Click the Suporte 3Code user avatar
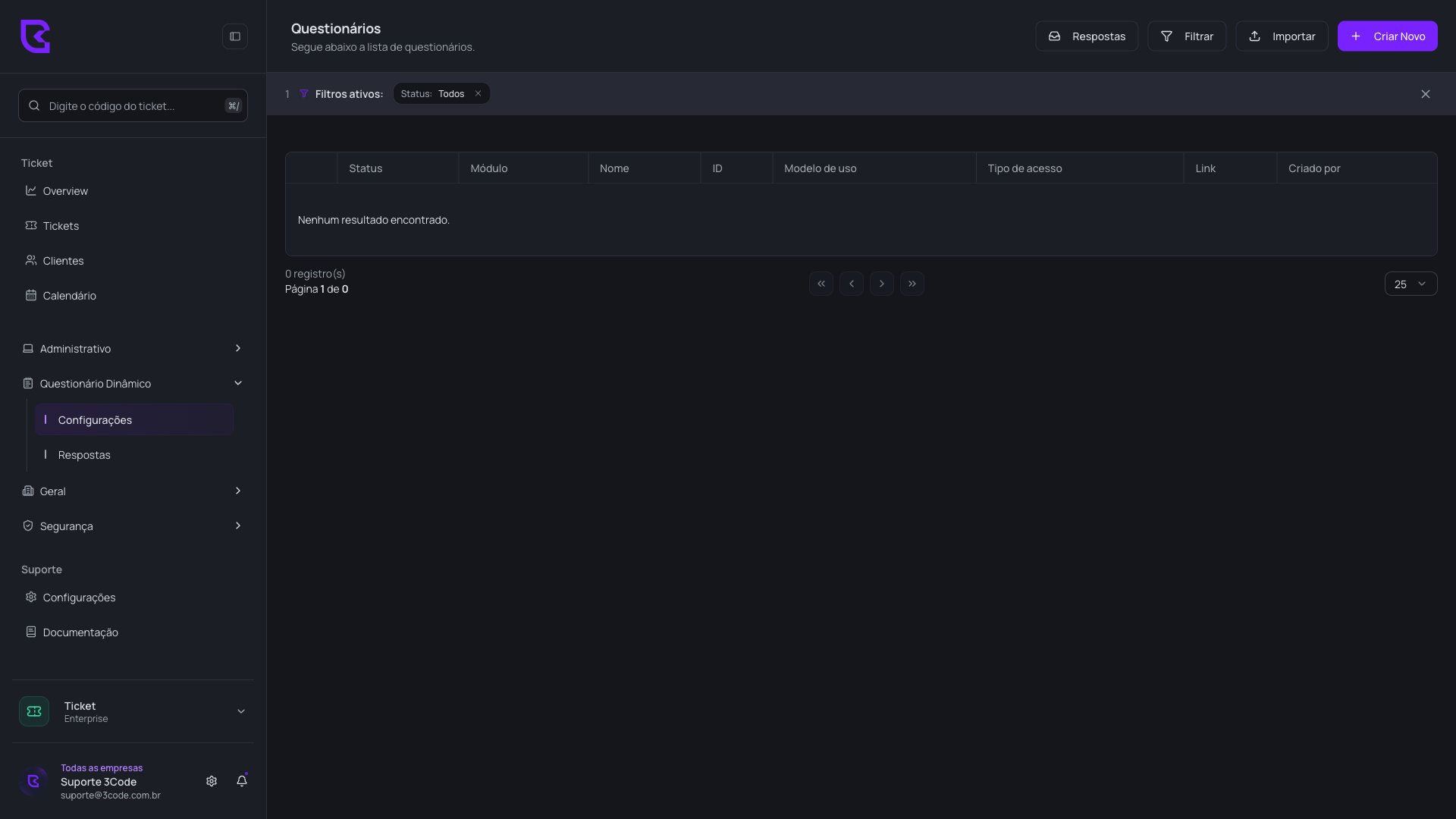This screenshot has width=1456, height=819. pyautogui.click(x=33, y=781)
